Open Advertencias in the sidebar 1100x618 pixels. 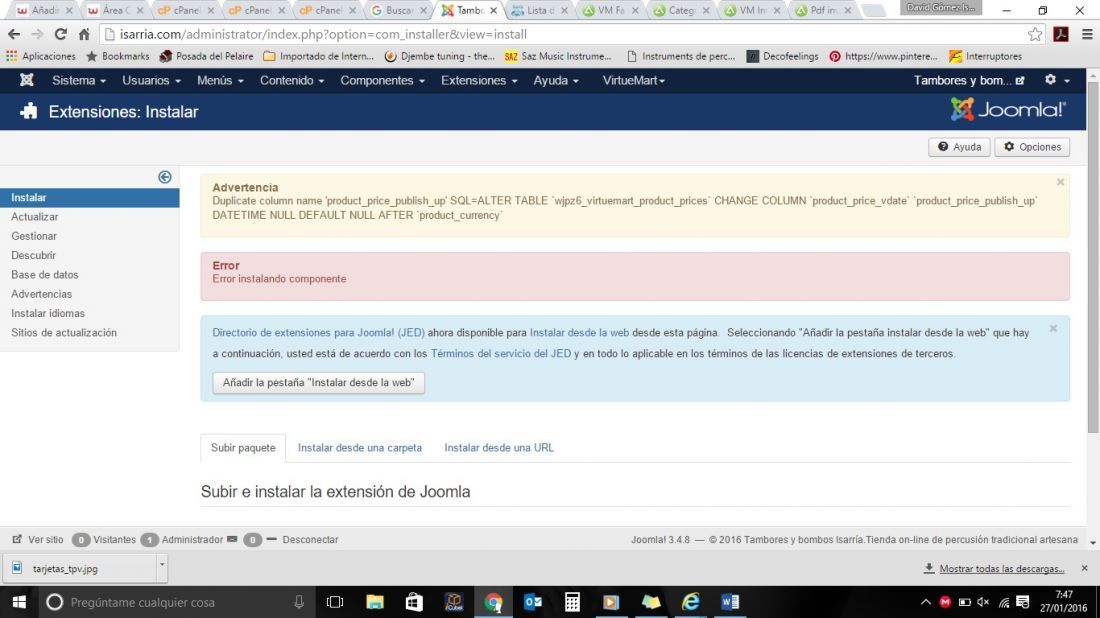tap(41, 294)
